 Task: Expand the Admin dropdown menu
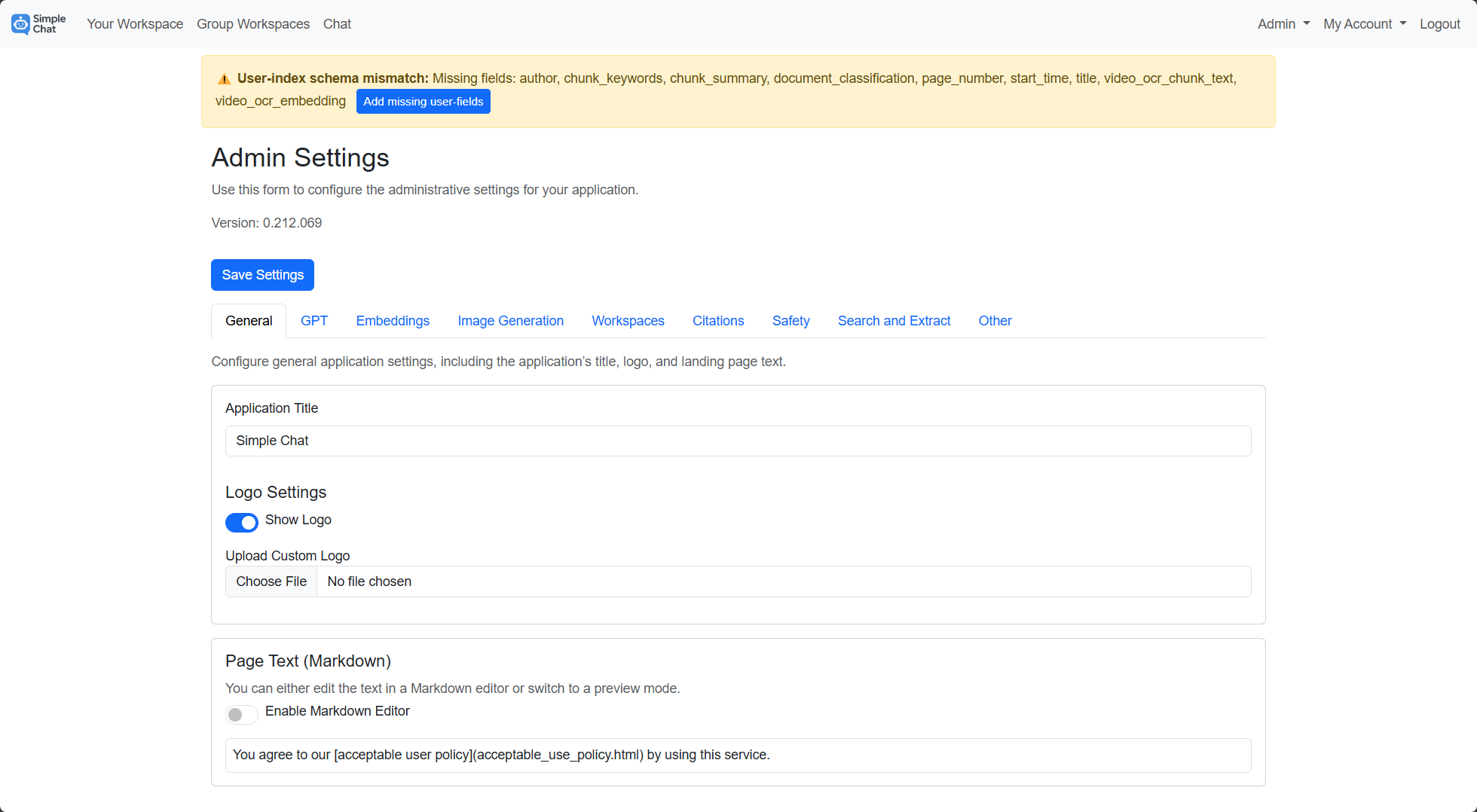(1283, 24)
